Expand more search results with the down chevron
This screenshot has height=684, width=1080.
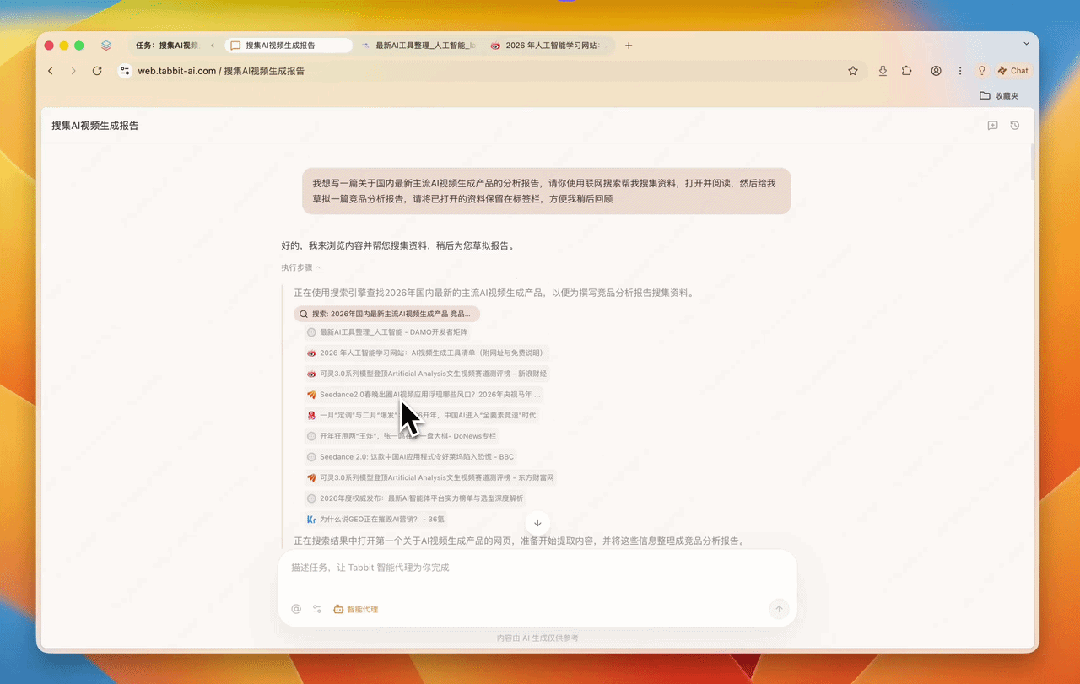coord(538,522)
